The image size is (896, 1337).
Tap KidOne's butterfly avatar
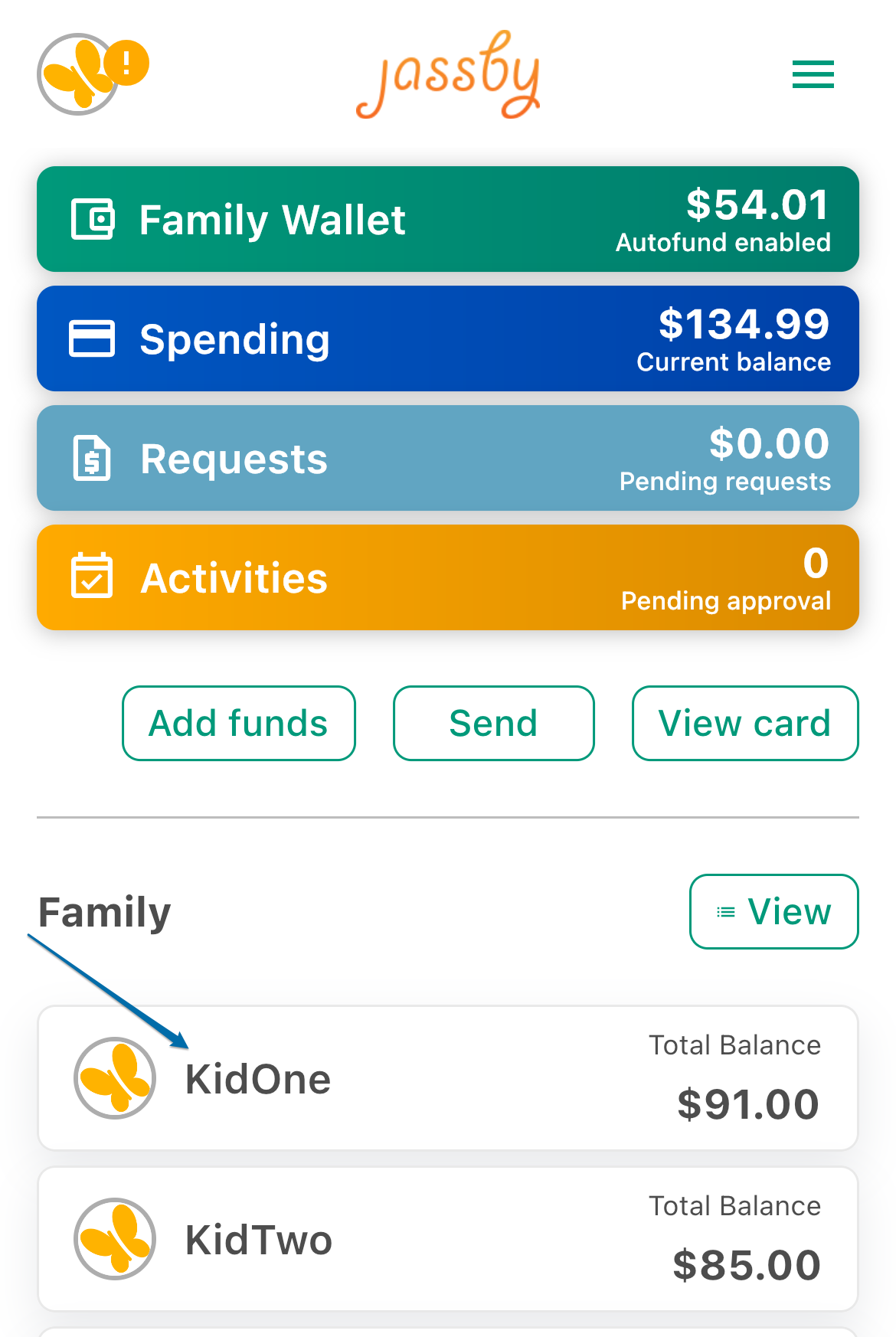115,1078
